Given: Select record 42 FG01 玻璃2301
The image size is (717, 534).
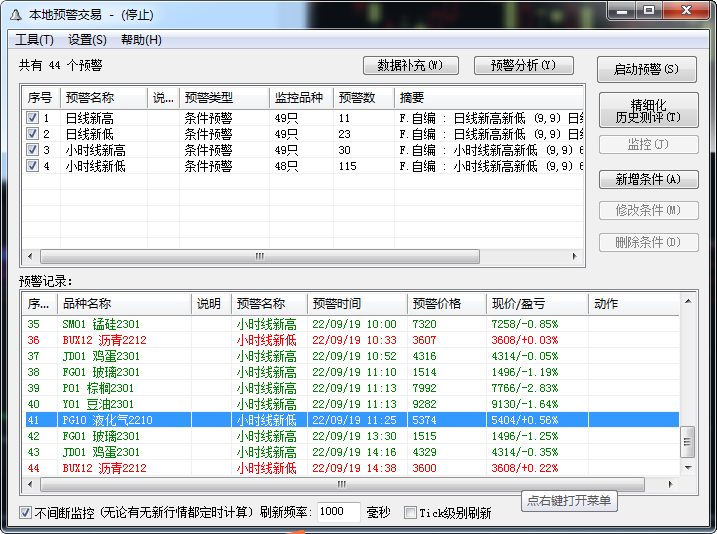Looking at the screenshot, I should 352,436.
